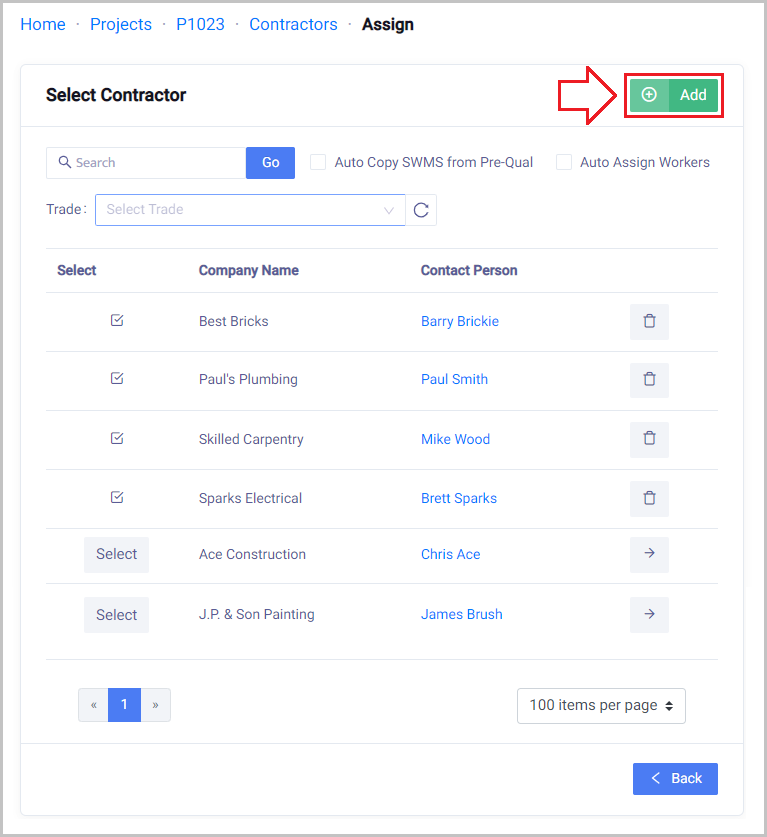This screenshot has height=837, width=767.
Task: Change the 100 items per page selector
Action: pos(601,705)
